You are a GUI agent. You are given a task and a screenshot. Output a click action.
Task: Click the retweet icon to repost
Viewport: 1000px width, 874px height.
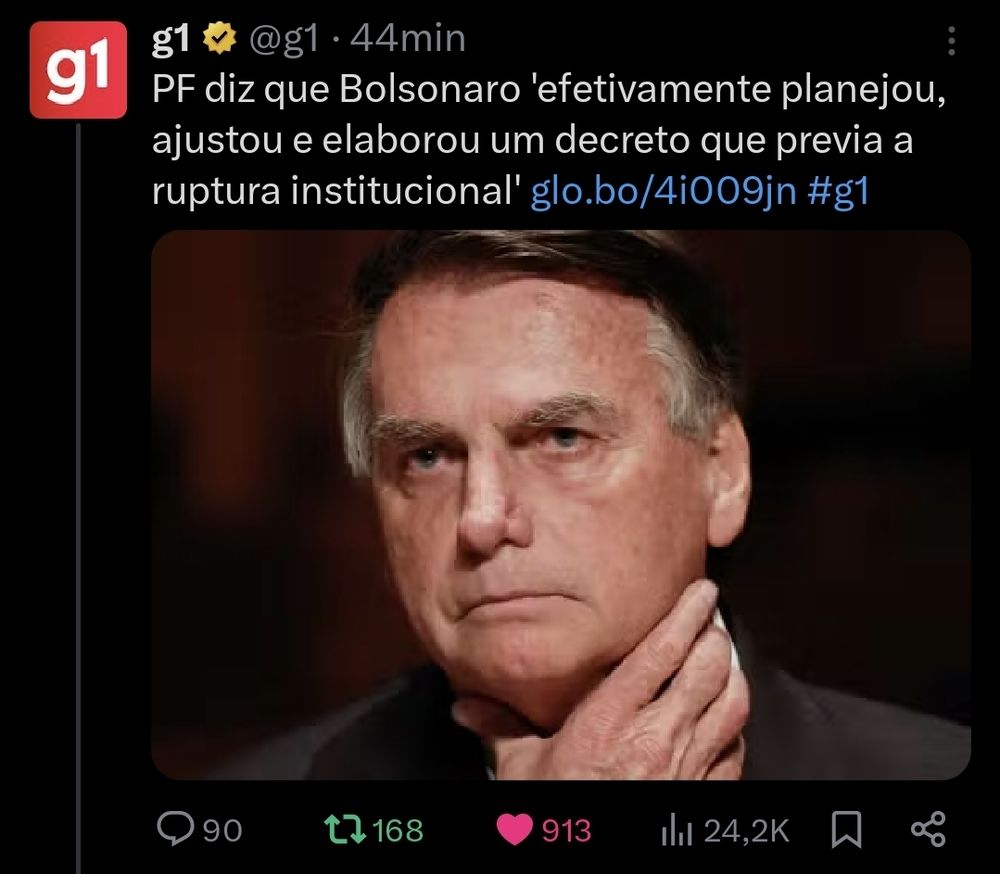click(x=346, y=829)
